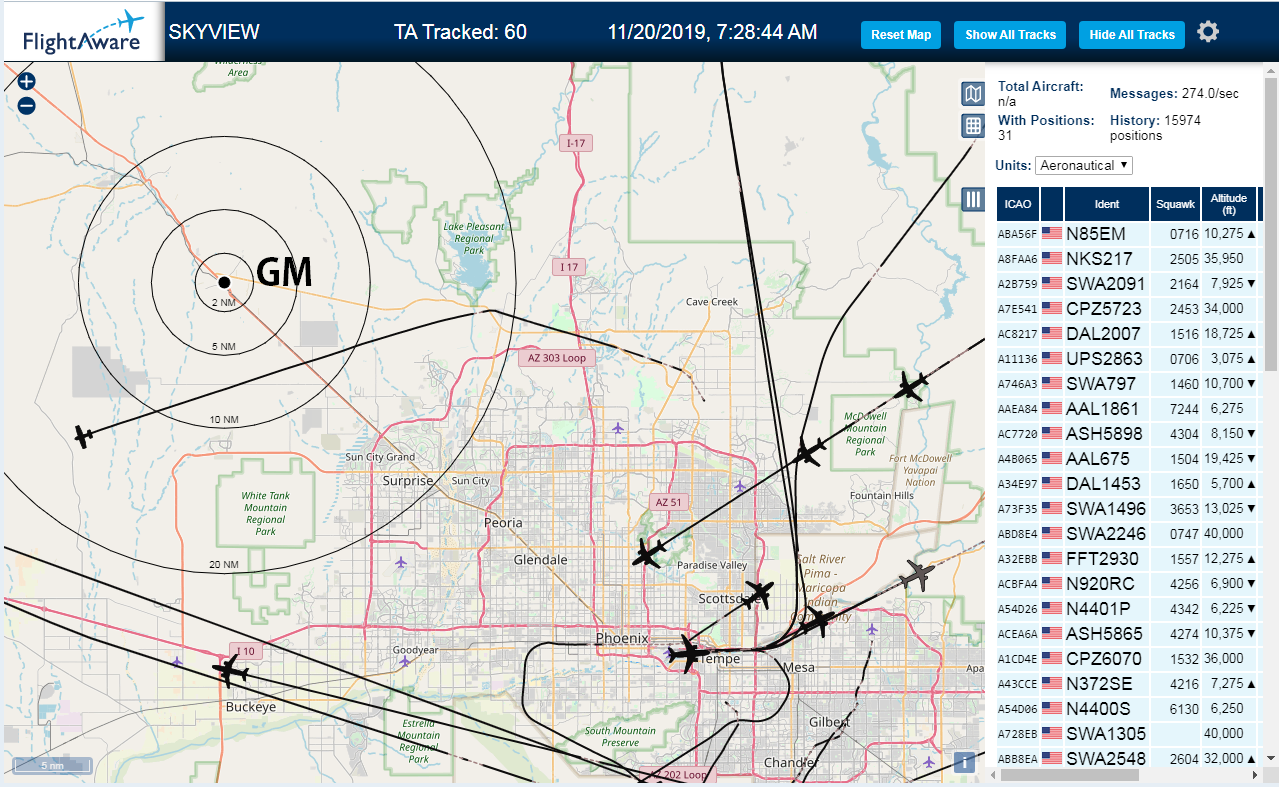The image size is (1279, 787).
Task: Click ICAO code A11136
Action: pyautogui.click(x=1018, y=359)
